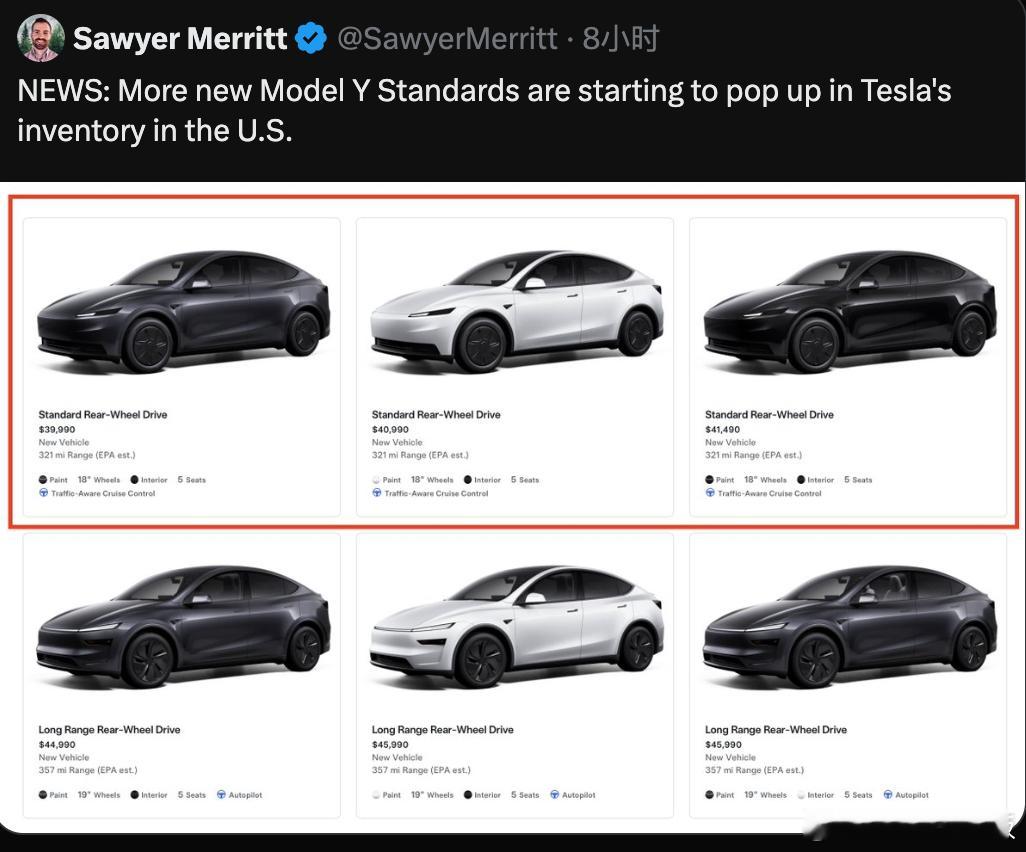Click the blue verified badge
1026x852 pixels.
311,39
